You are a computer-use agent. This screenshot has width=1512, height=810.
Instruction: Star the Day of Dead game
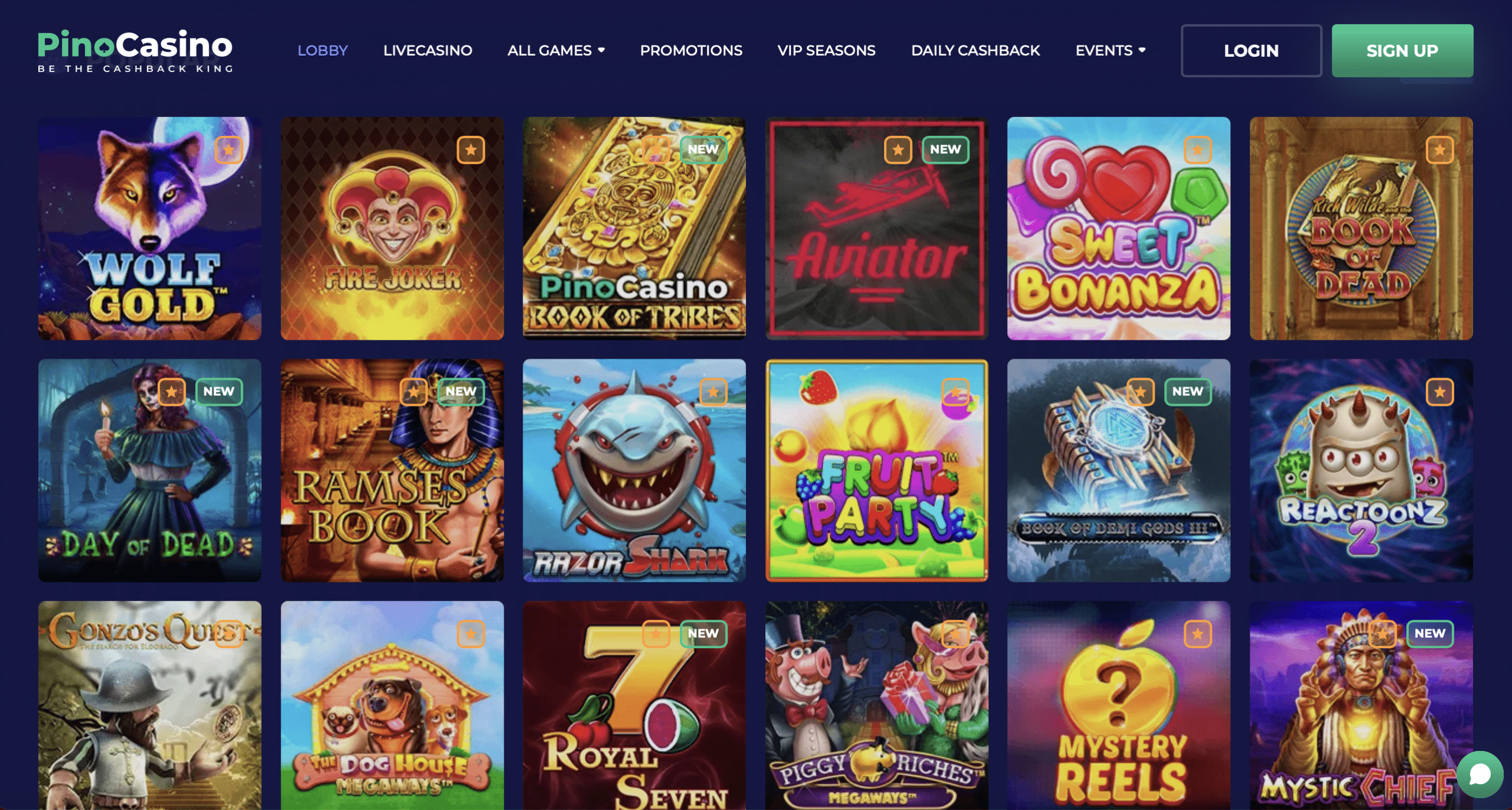(171, 392)
